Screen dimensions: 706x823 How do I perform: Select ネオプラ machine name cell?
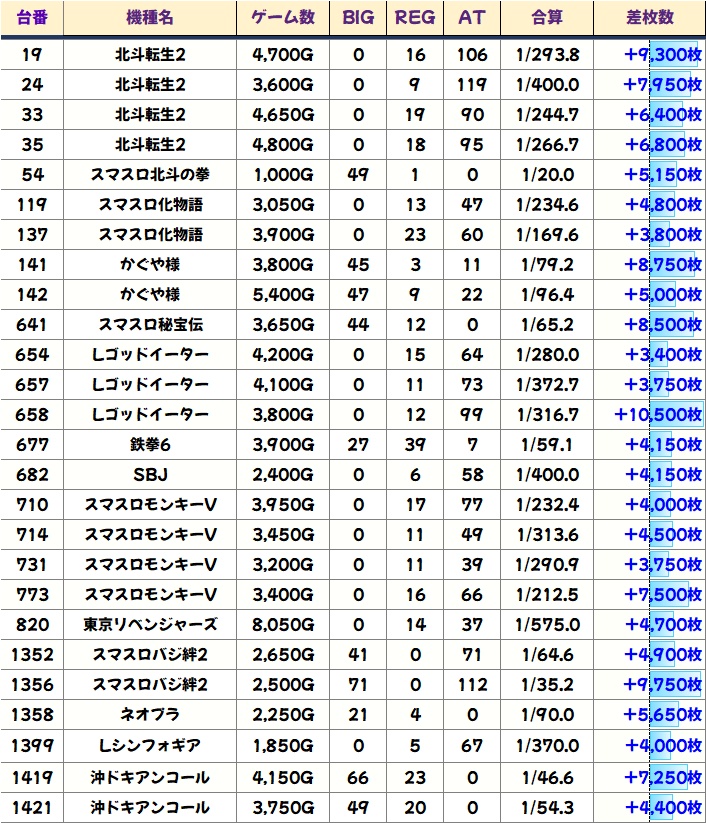pos(150,715)
